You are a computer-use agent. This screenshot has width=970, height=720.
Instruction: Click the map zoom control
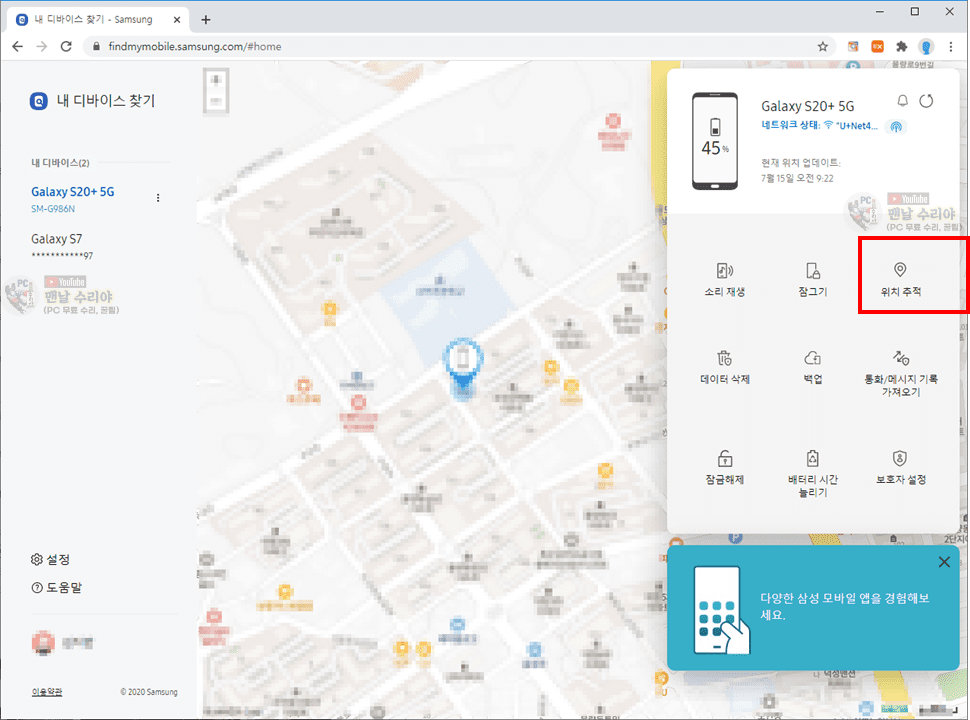[x=216, y=91]
